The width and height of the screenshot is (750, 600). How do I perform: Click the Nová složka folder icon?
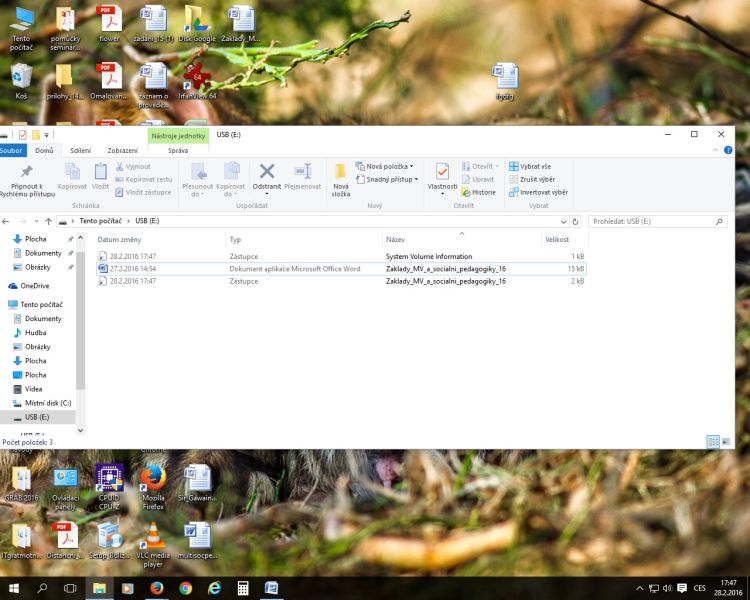click(340, 172)
